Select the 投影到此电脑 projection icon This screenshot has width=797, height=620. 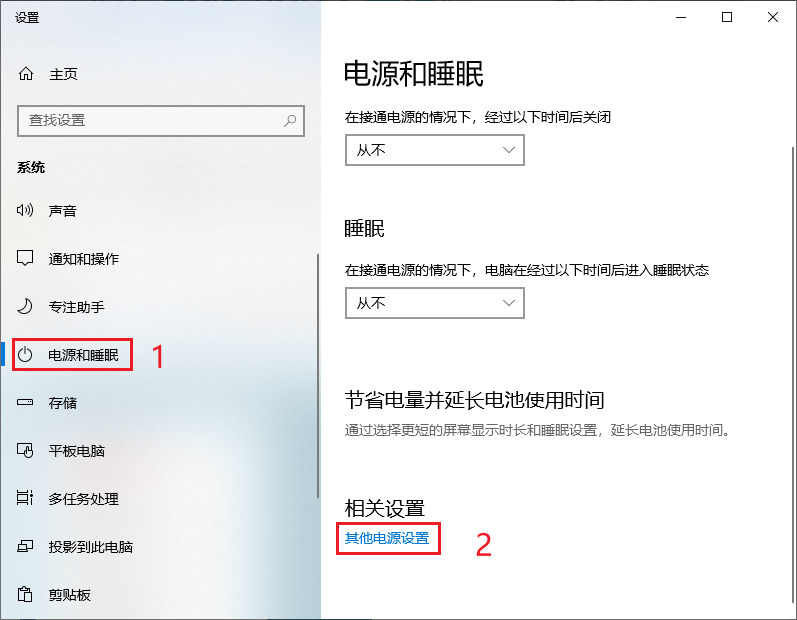pyautogui.click(x=25, y=546)
